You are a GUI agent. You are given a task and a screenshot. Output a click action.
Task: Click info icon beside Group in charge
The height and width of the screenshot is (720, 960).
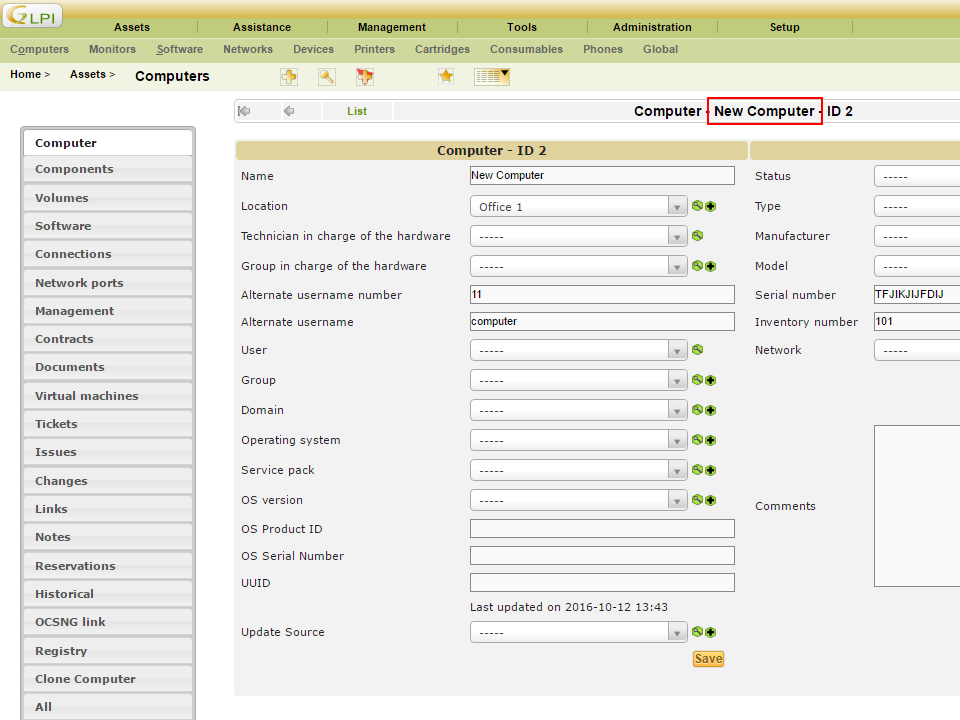697,265
